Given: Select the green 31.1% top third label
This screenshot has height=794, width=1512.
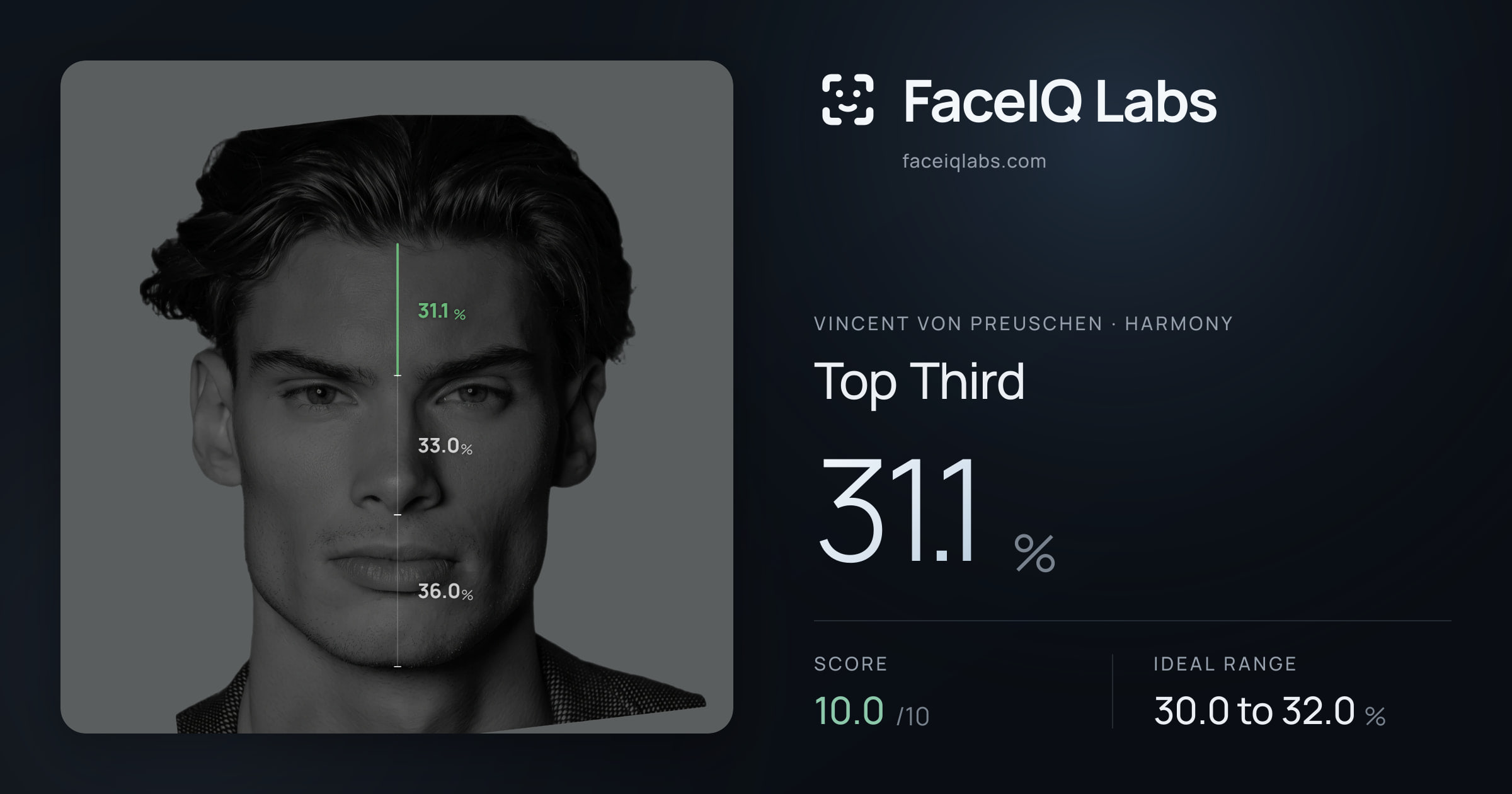Looking at the screenshot, I should pyautogui.click(x=442, y=311).
